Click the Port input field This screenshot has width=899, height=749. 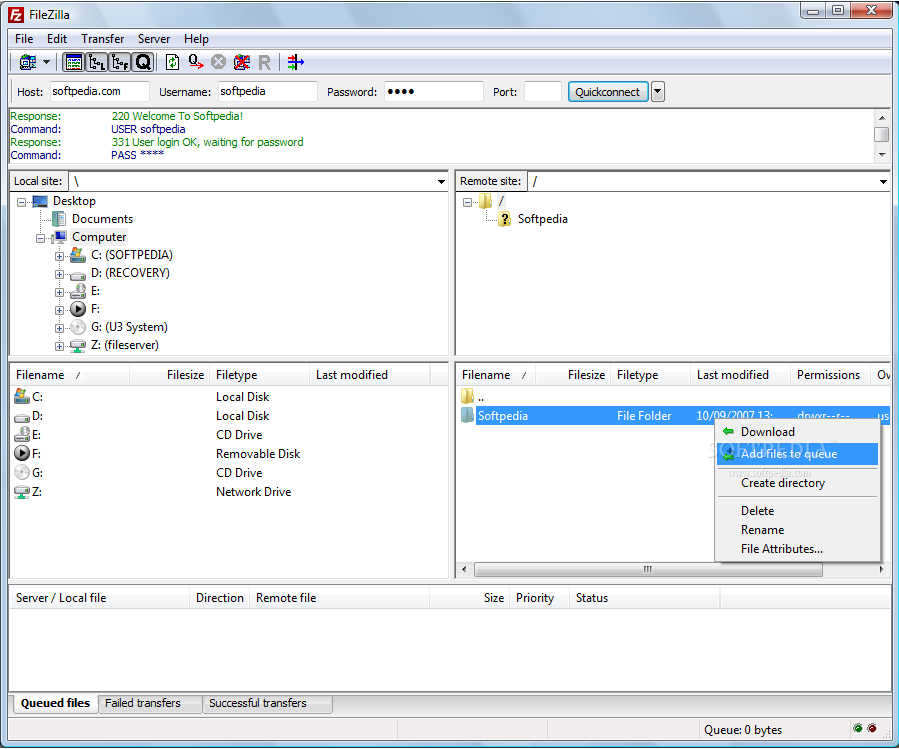(x=542, y=92)
